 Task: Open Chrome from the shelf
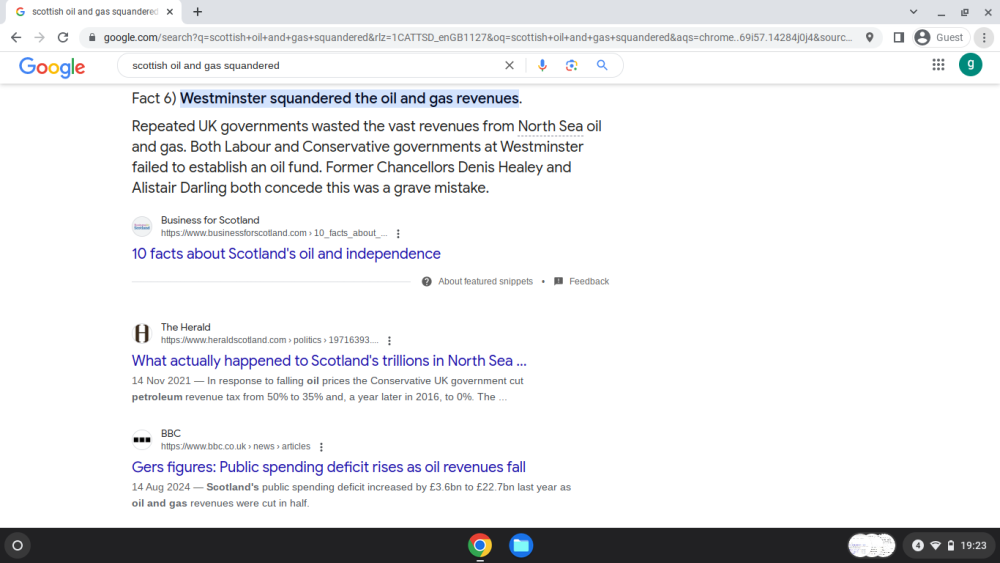click(480, 545)
